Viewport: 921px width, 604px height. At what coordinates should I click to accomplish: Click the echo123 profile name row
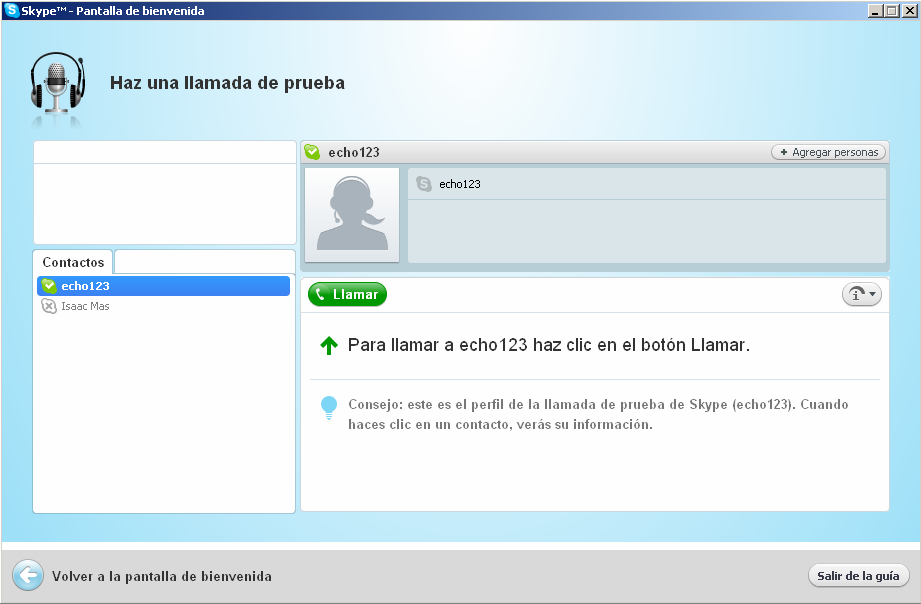coord(647,184)
